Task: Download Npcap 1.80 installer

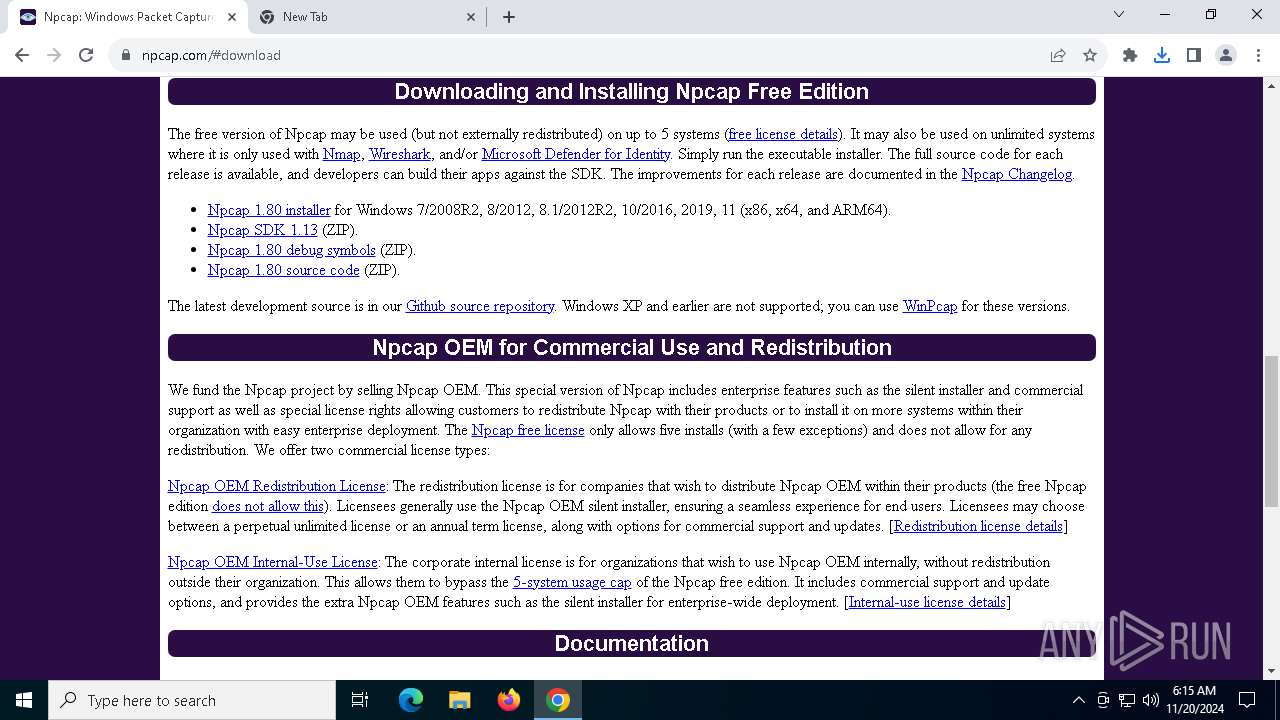Action: pos(269,210)
